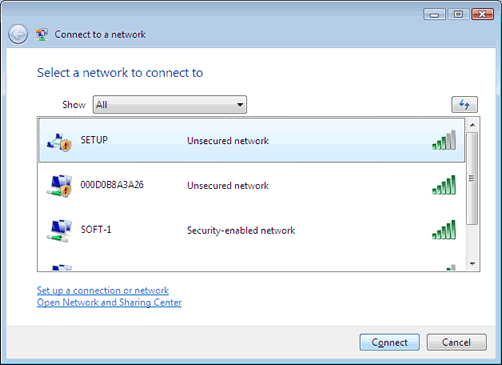Click the SETUP signal strength bars
Viewport: 502px width, 365px height.
pos(444,140)
